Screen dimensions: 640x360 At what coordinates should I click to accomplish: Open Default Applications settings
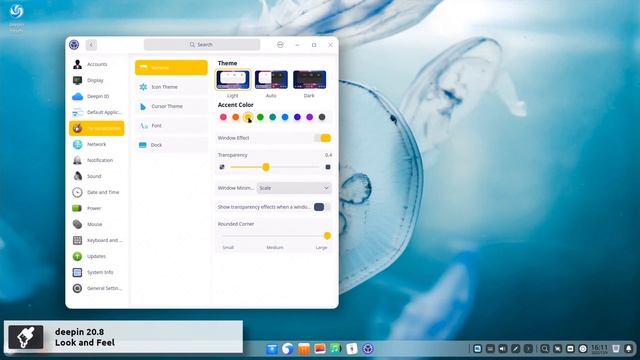tap(97, 112)
